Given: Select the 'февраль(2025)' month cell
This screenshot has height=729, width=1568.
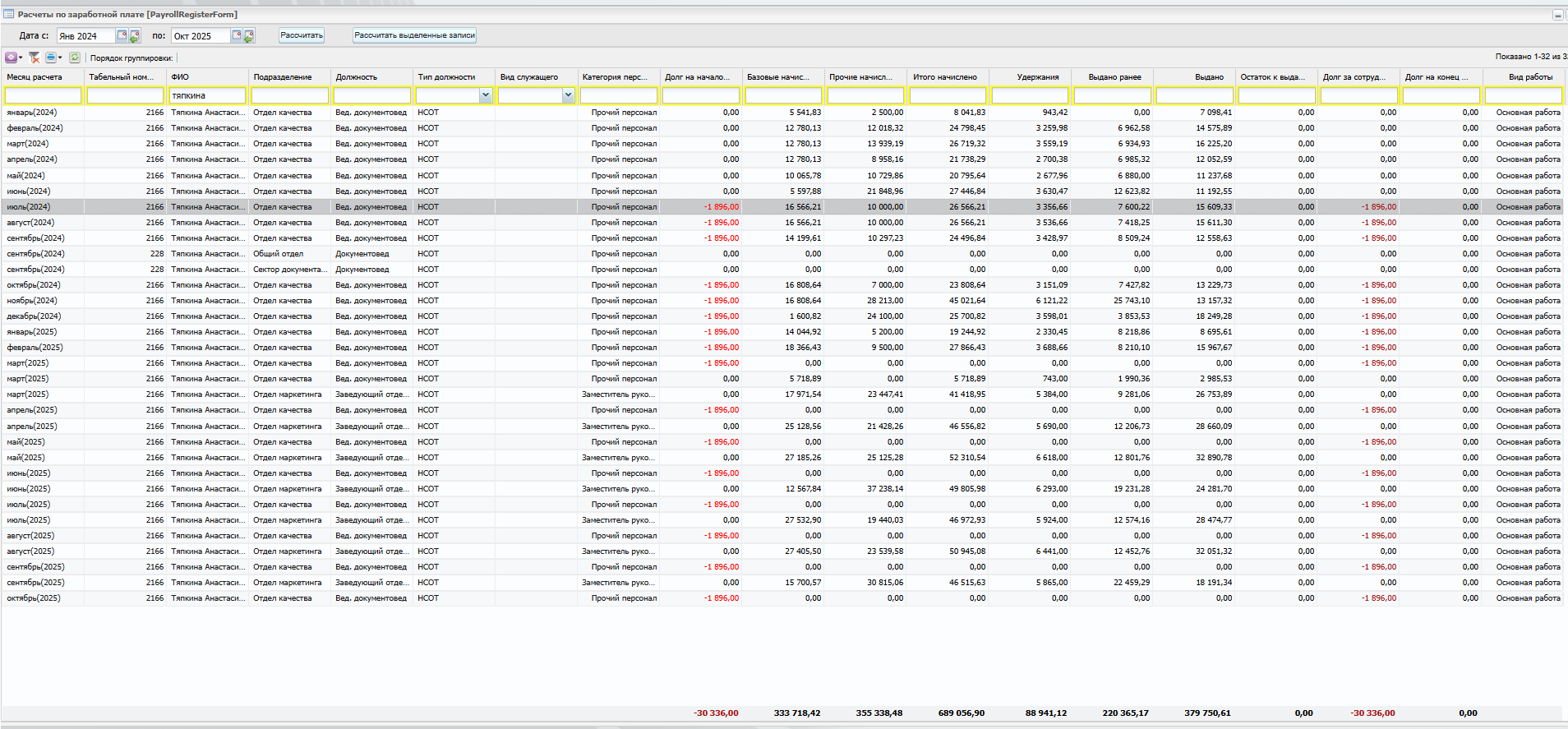Looking at the screenshot, I should (44, 348).
